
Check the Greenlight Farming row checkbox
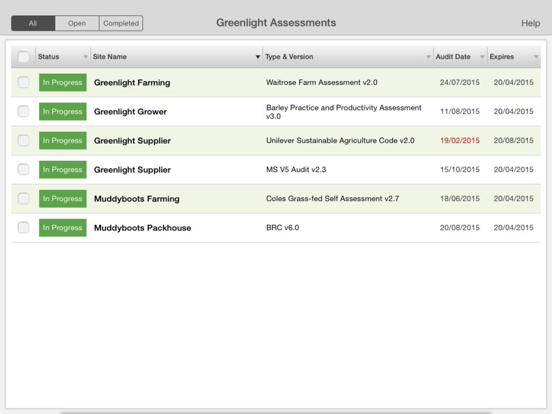24,82
